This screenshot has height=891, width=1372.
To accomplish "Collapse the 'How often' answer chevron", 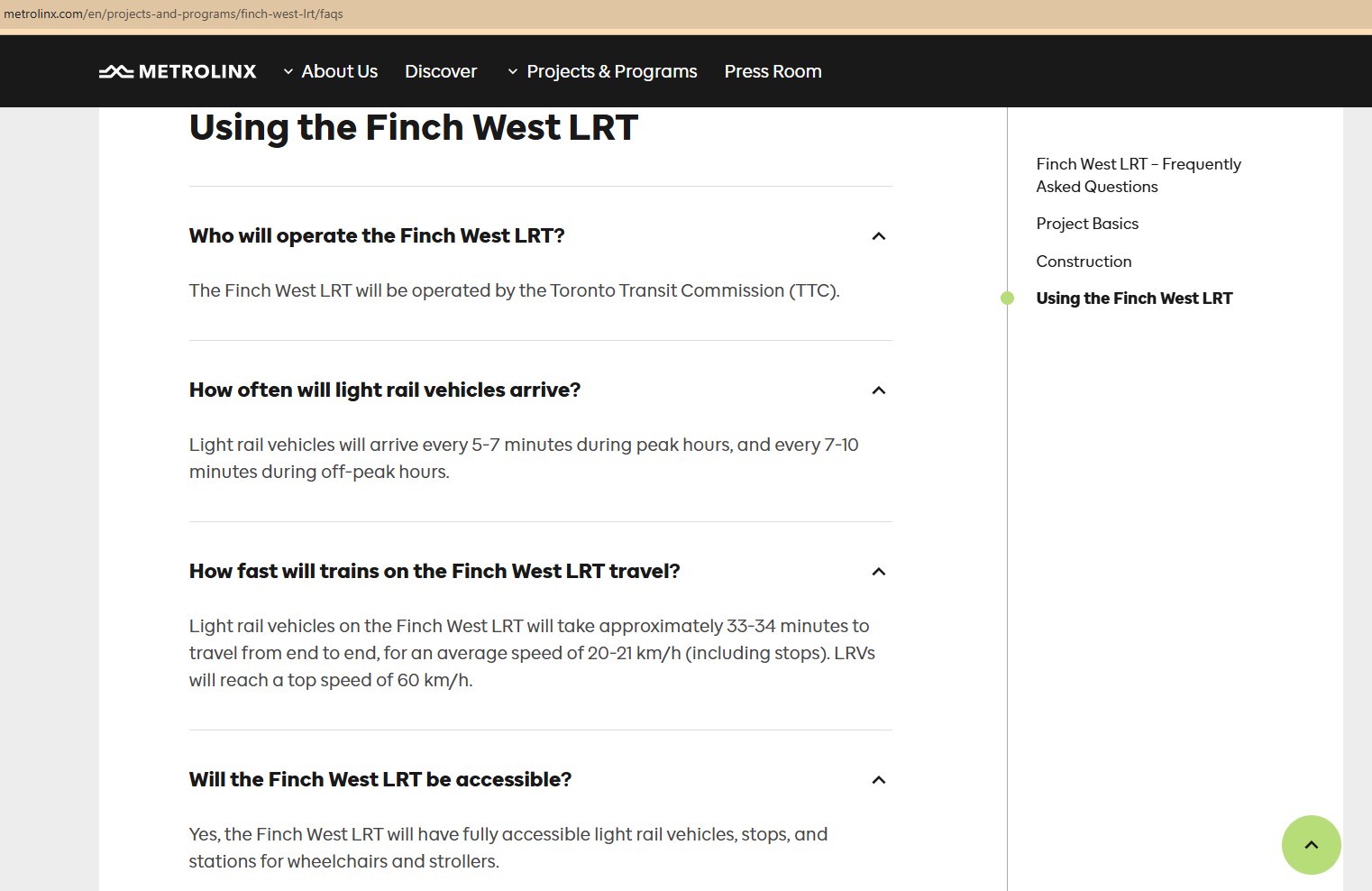I will pyautogui.click(x=879, y=390).
